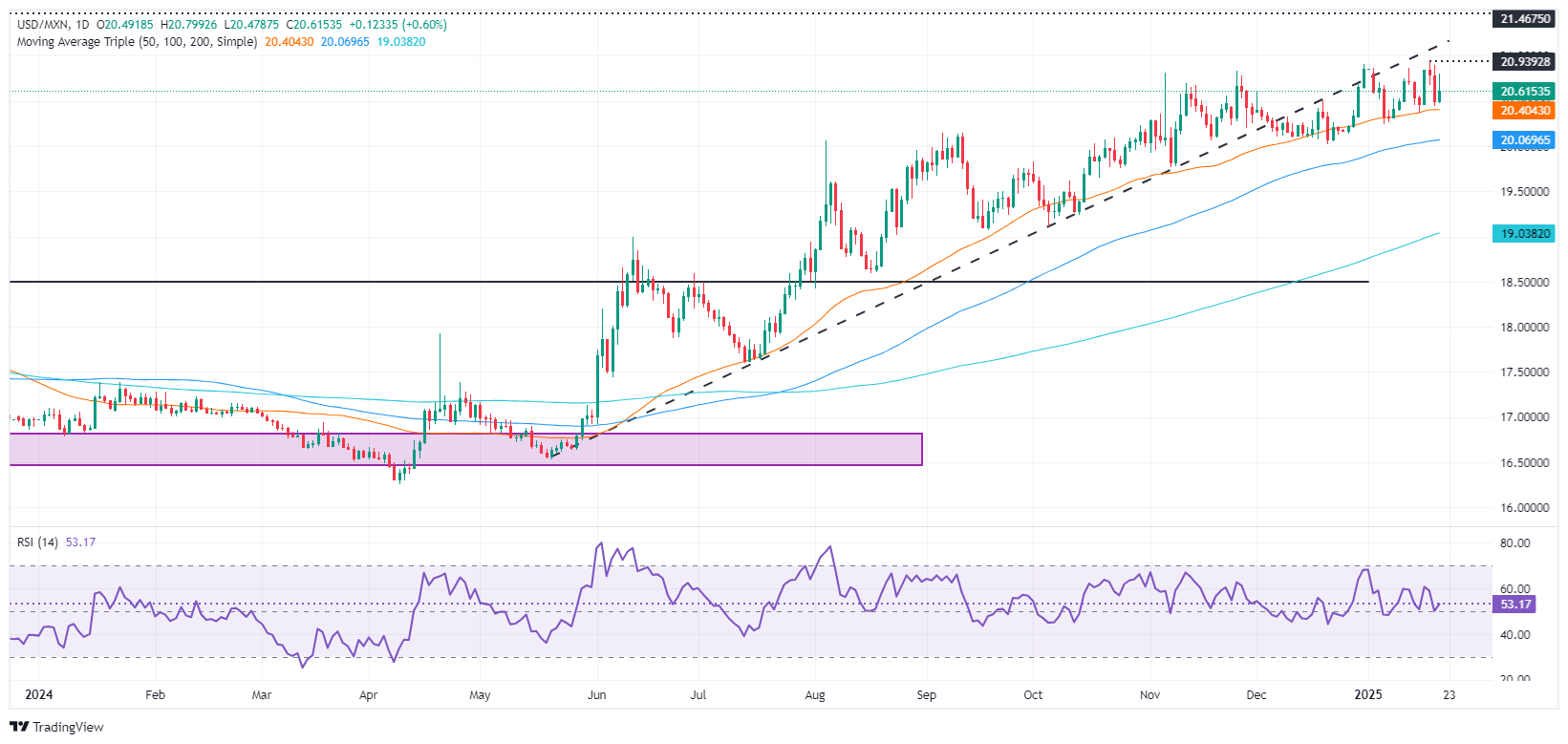Click the Sep label on time axis

click(926, 694)
